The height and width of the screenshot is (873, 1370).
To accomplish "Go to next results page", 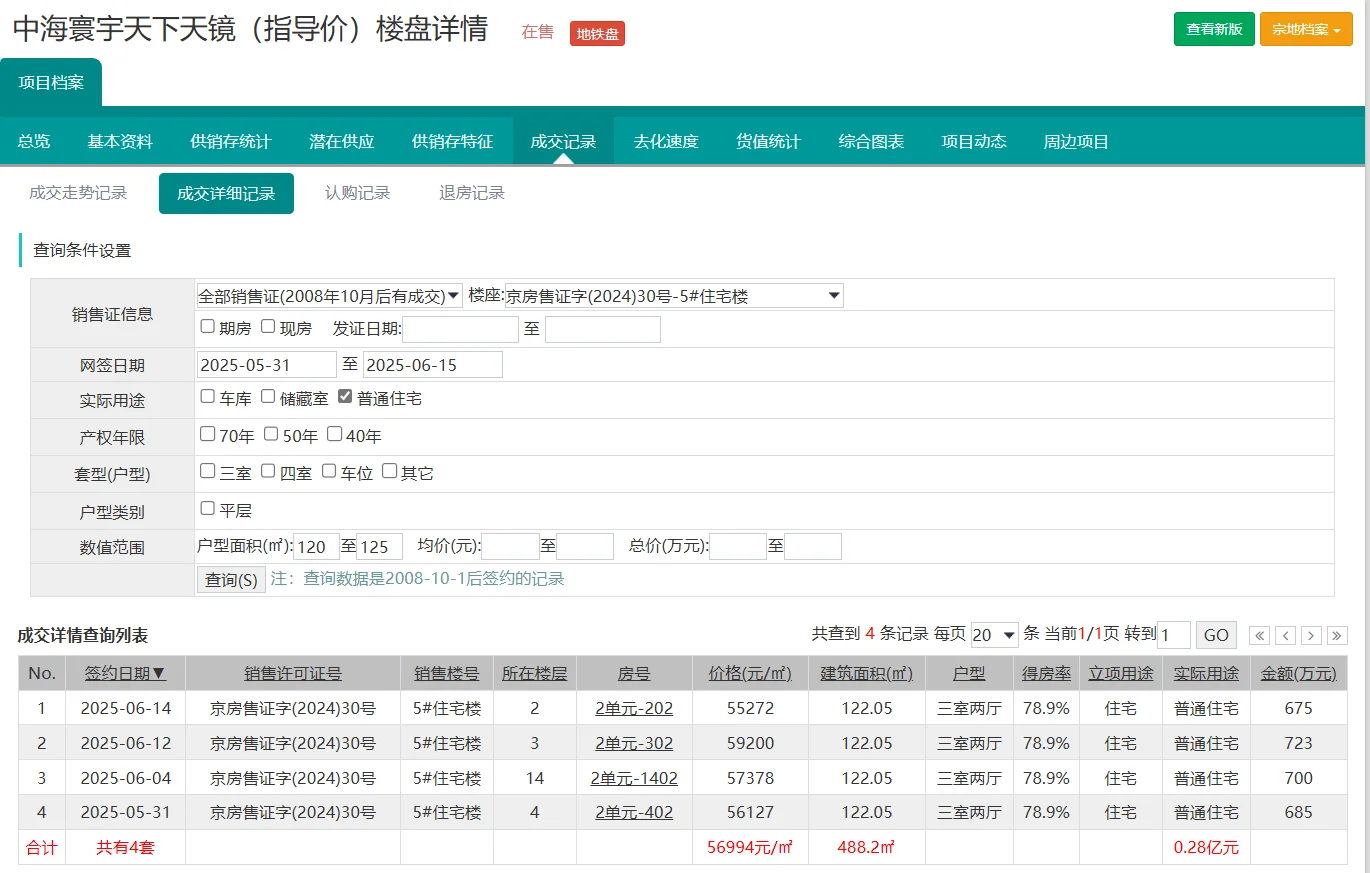I will pos(1311,635).
